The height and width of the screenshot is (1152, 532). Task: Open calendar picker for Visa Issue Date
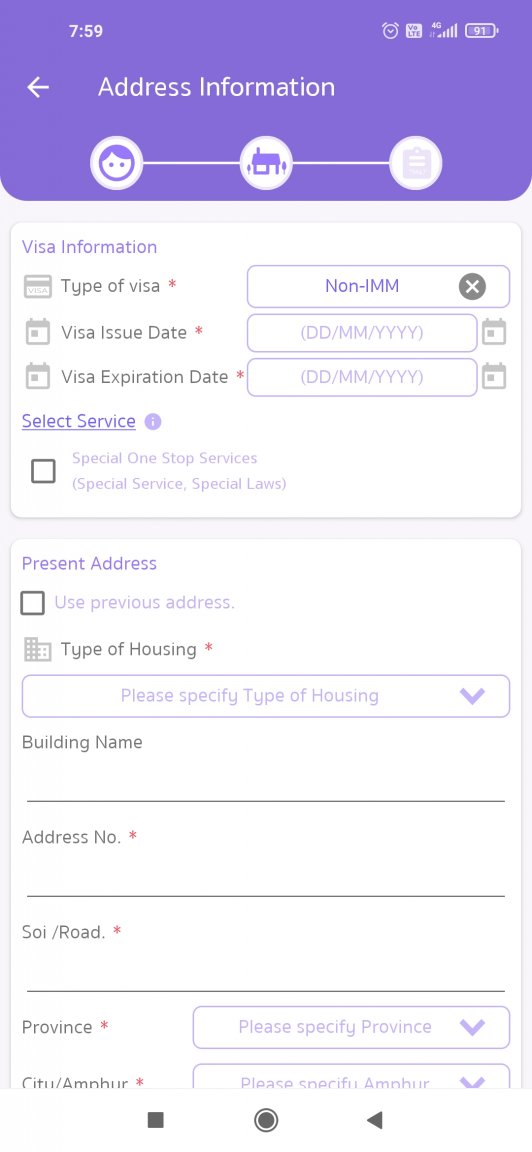tap(494, 332)
